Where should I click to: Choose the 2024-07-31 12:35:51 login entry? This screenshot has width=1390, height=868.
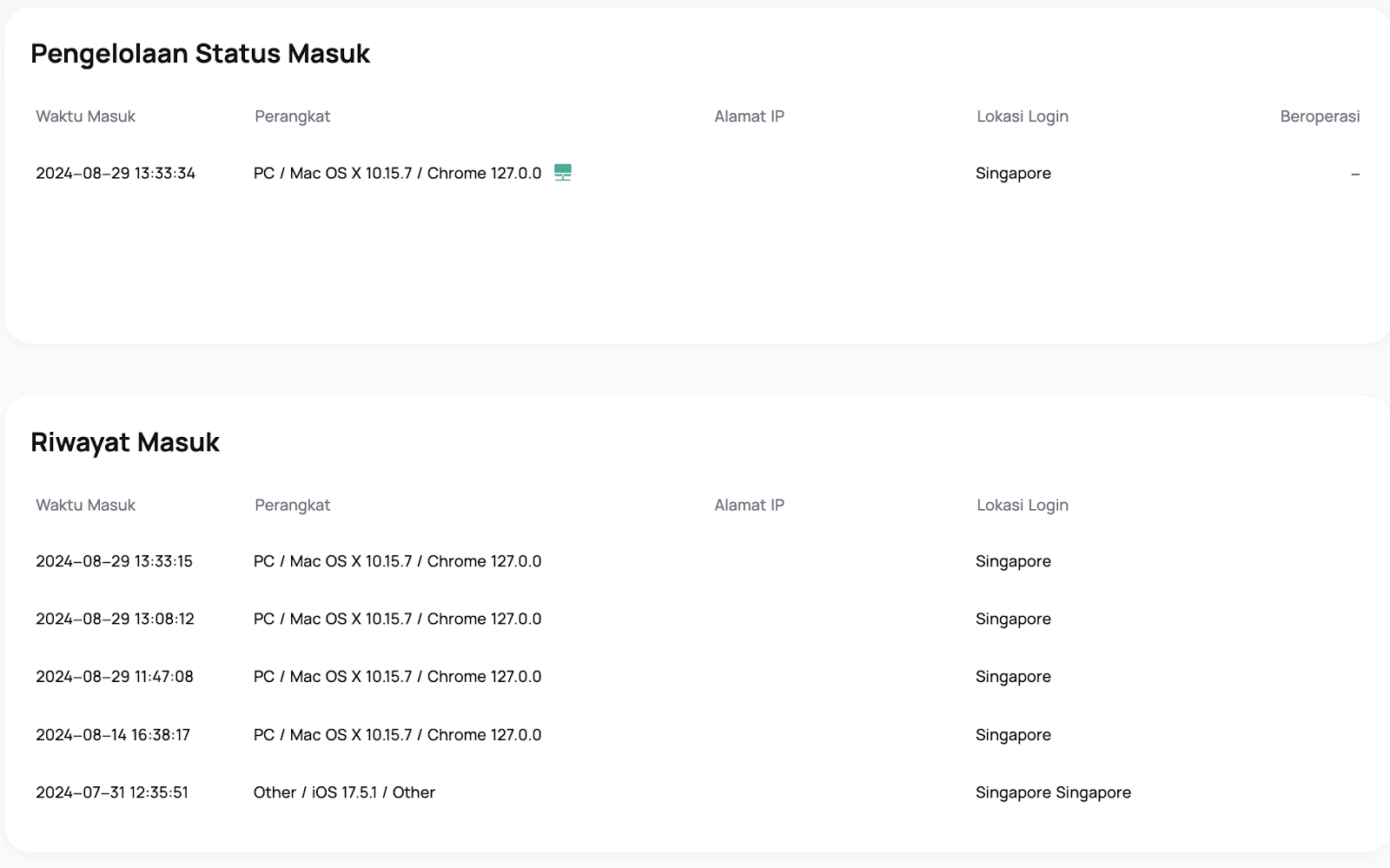112,792
